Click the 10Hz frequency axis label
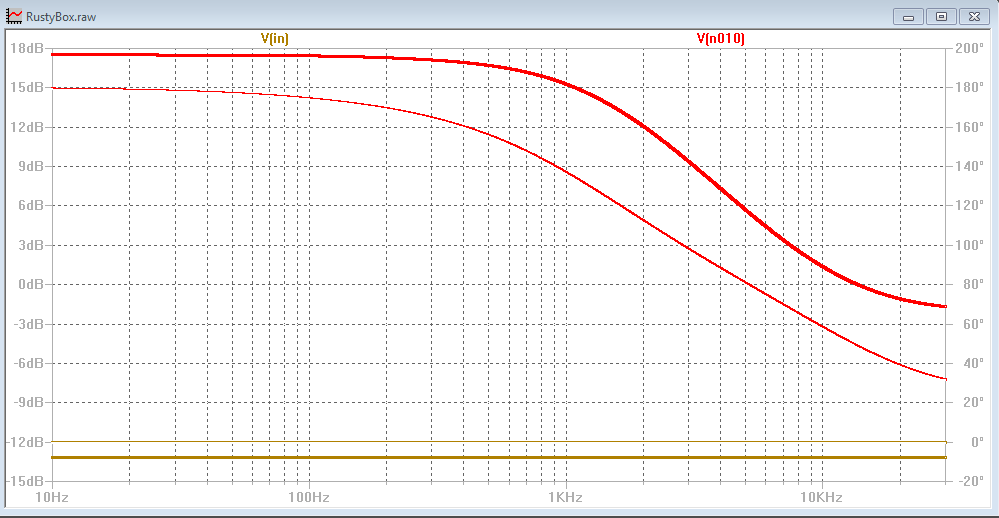 coord(51,497)
